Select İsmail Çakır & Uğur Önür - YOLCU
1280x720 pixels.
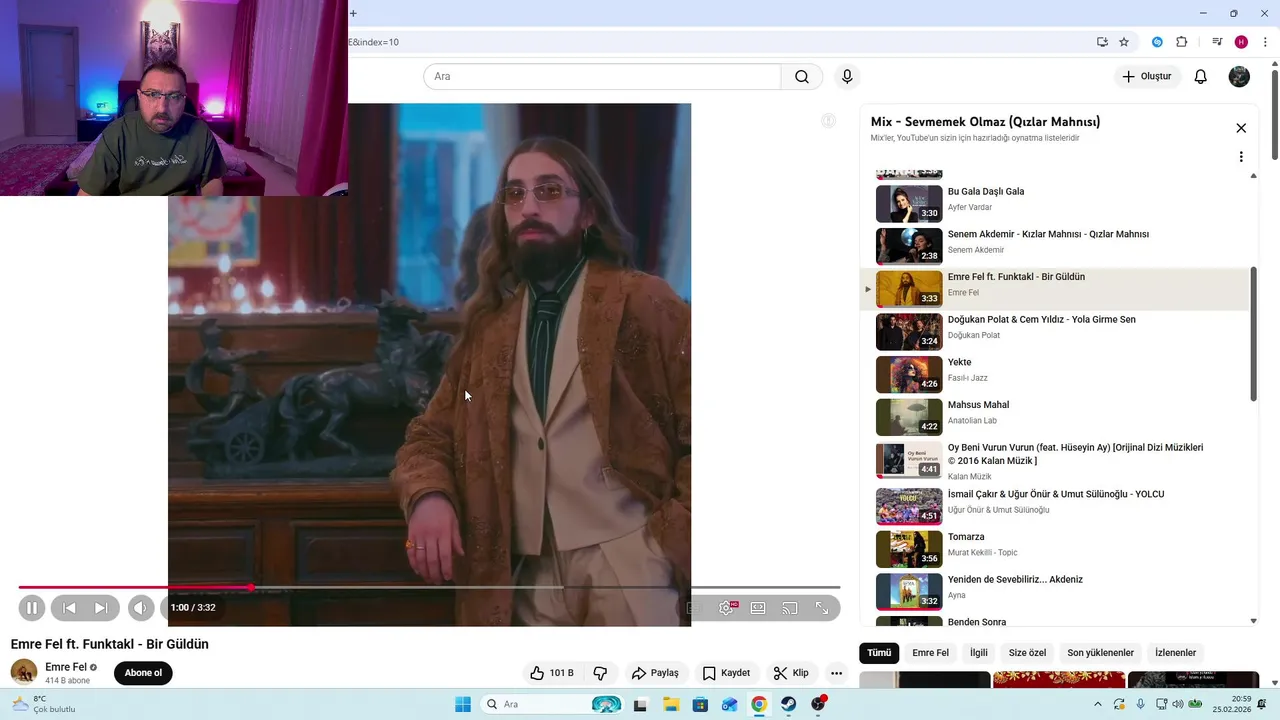pyautogui.click(x=1056, y=506)
